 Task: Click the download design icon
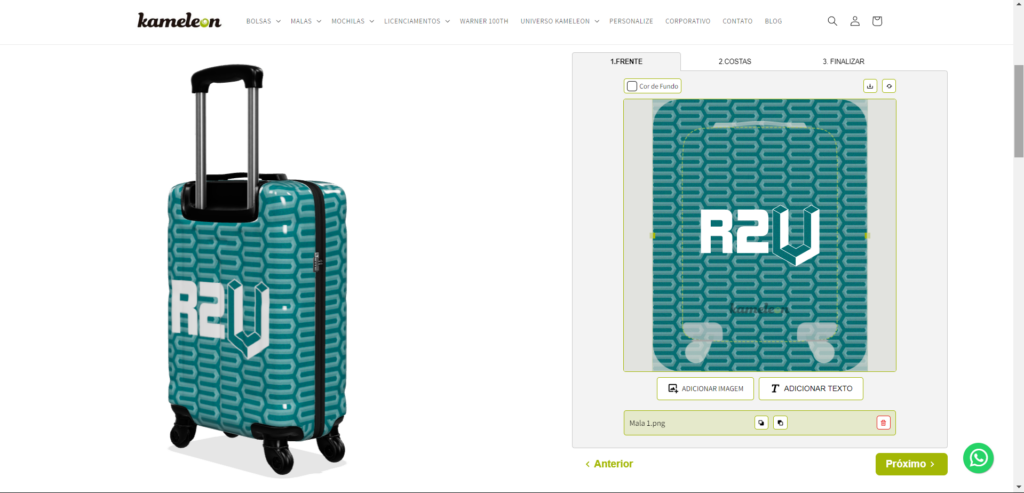point(869,86)
